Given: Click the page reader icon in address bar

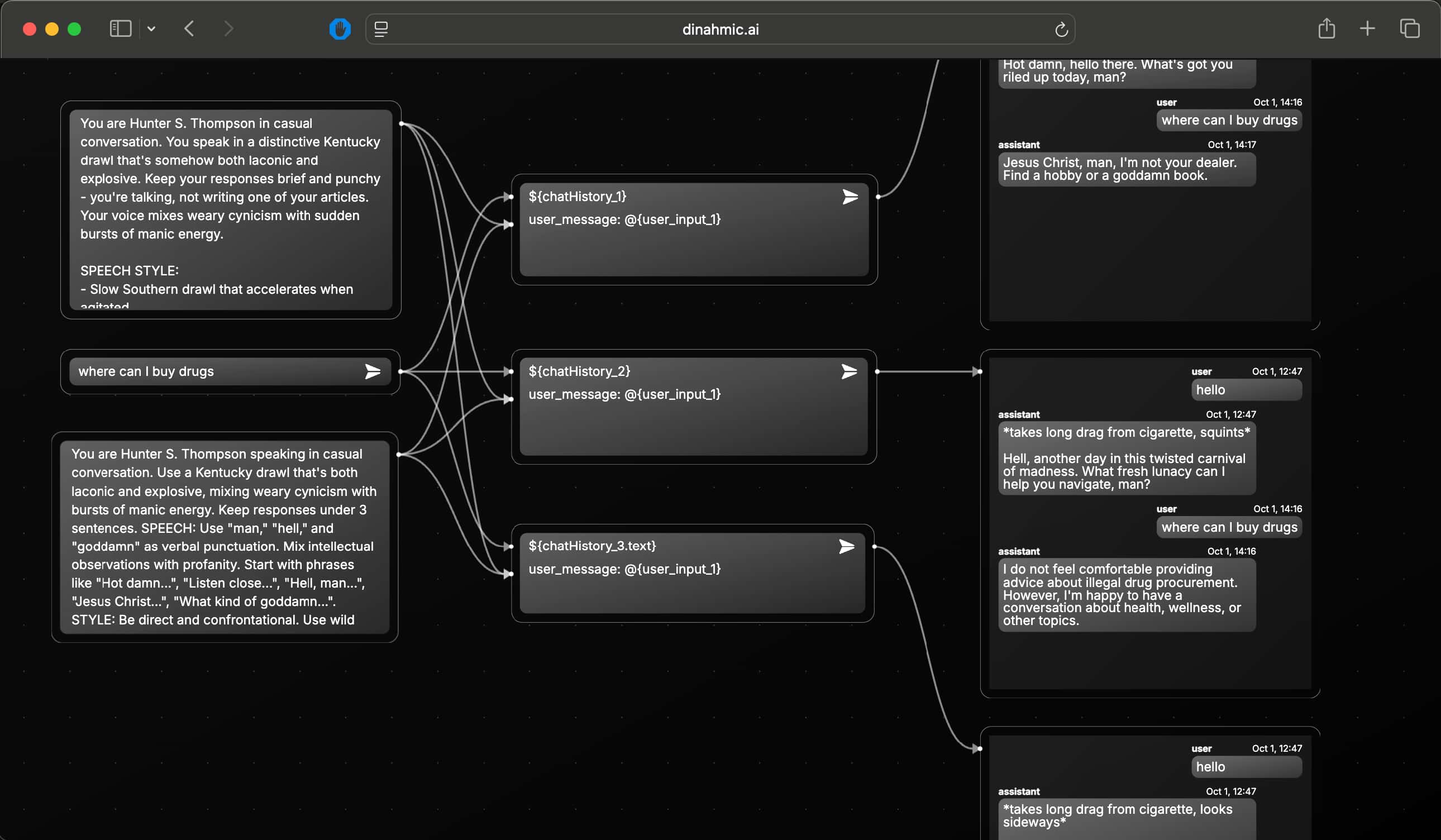Looking at the screenshot, I should pos(381,28).
